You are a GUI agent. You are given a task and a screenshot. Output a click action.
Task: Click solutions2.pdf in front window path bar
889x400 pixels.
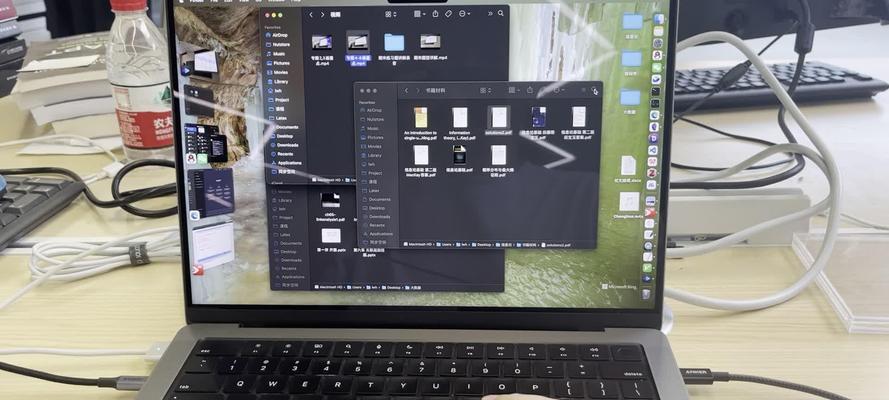click(557, 244)
